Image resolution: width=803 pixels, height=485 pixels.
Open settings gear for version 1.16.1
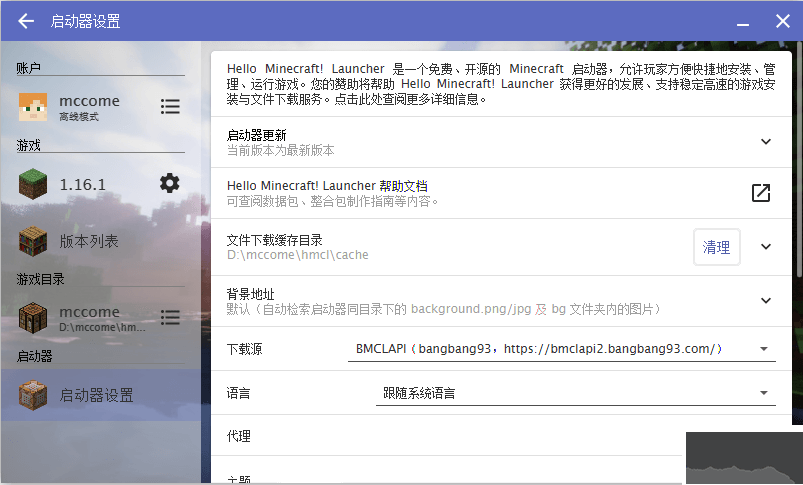(x=170, y=183)
